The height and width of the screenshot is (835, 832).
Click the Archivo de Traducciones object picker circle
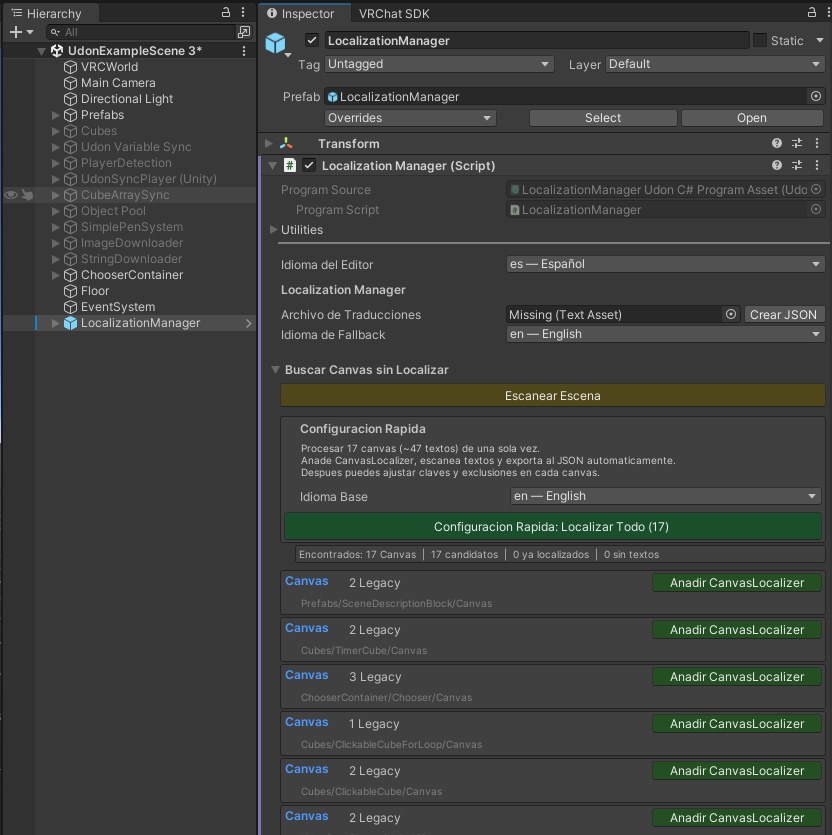point(729,314)
